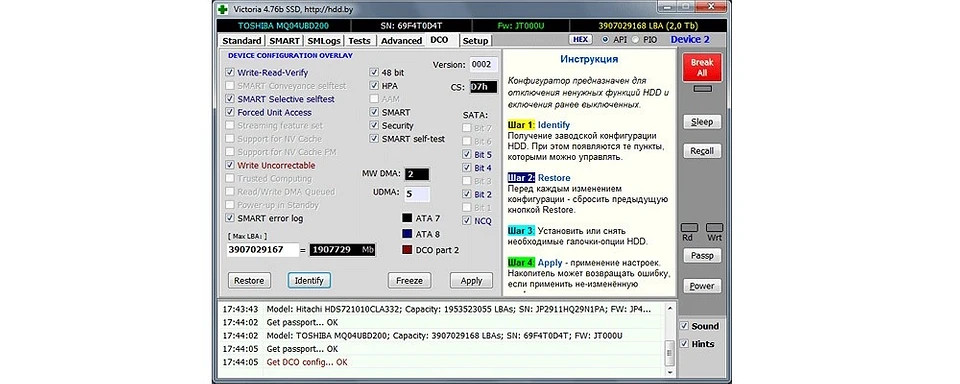The height and width of the screenshot is (384, 960).
Task: Toggle the HEX mode button
Action: pos(580,39)
